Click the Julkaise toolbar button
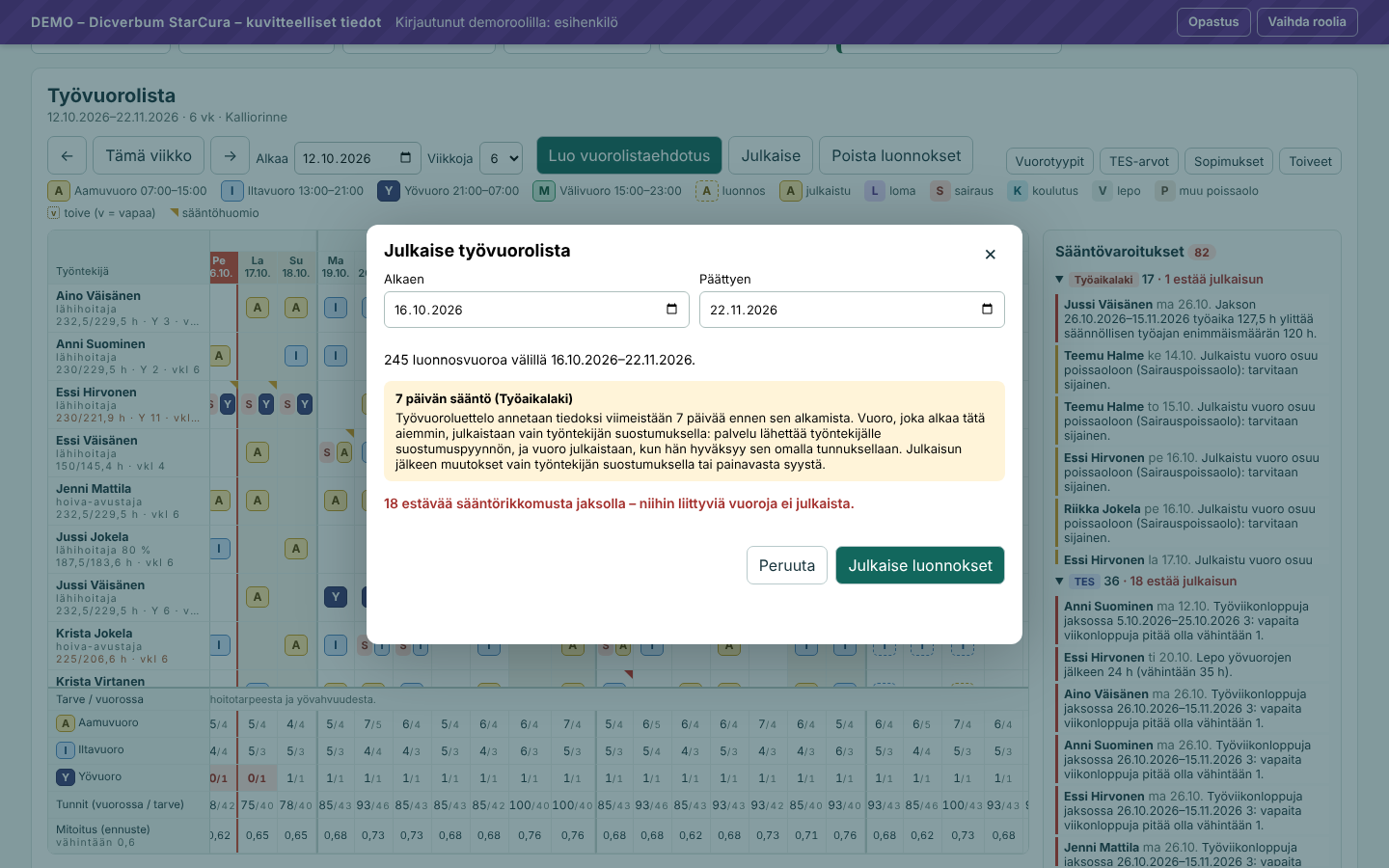The width and height of the screenshot is (1389, 868). (771, 155)
